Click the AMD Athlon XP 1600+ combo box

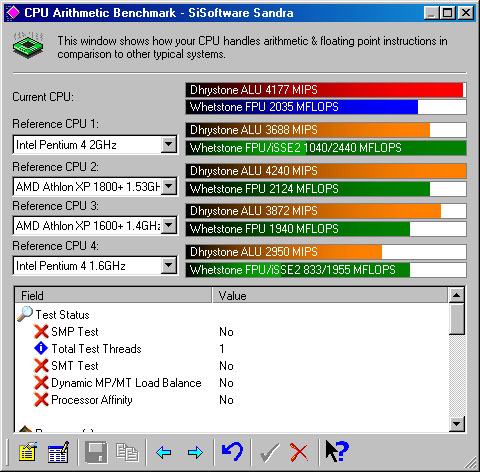pos(95,225)
